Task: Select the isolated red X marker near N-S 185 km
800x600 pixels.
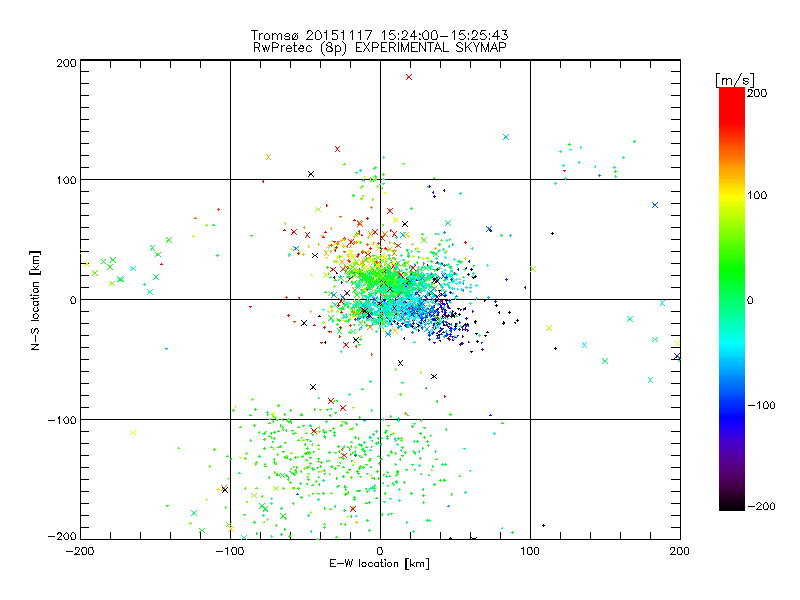Action: tap(409, 77)
